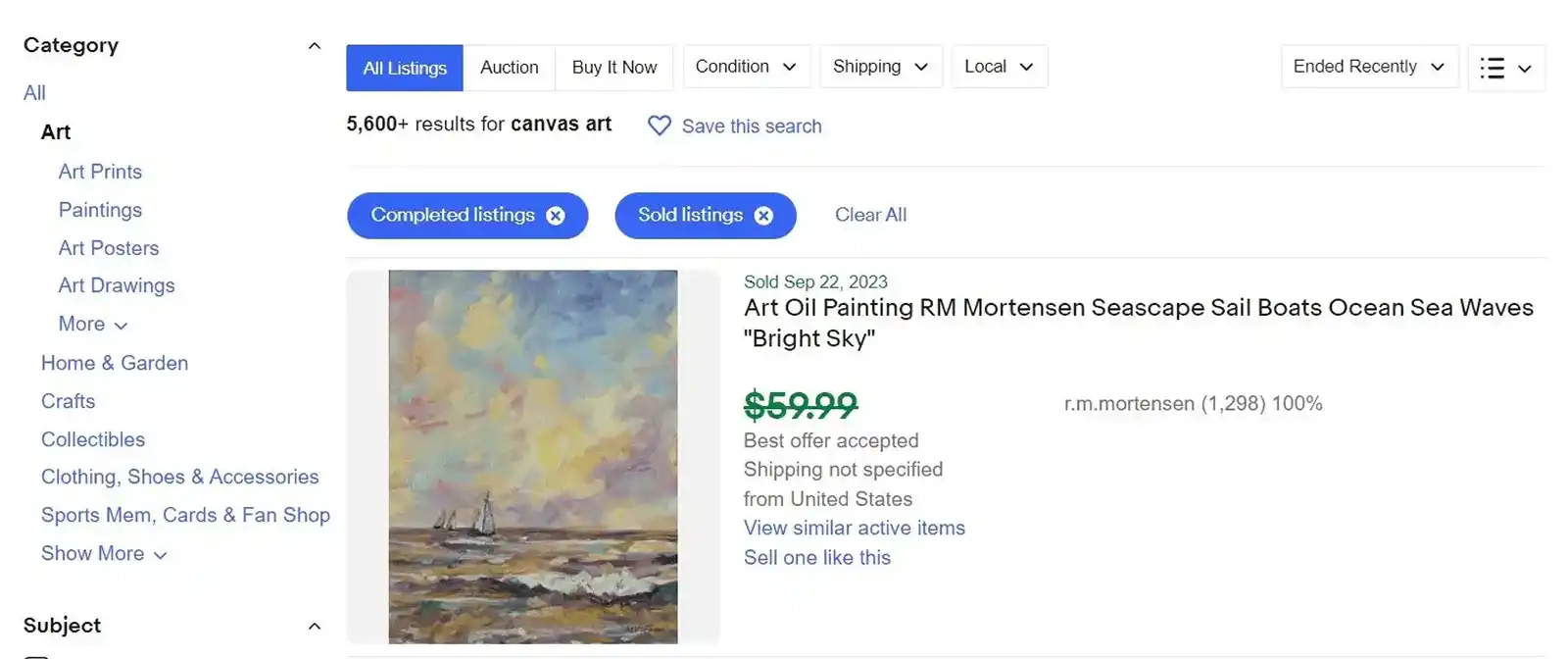Open the Ended Recently sort dropdown
Image resolution: width=1568 pixels, height=659 pixels.
pyautogui.click(x=1368, y=67)
